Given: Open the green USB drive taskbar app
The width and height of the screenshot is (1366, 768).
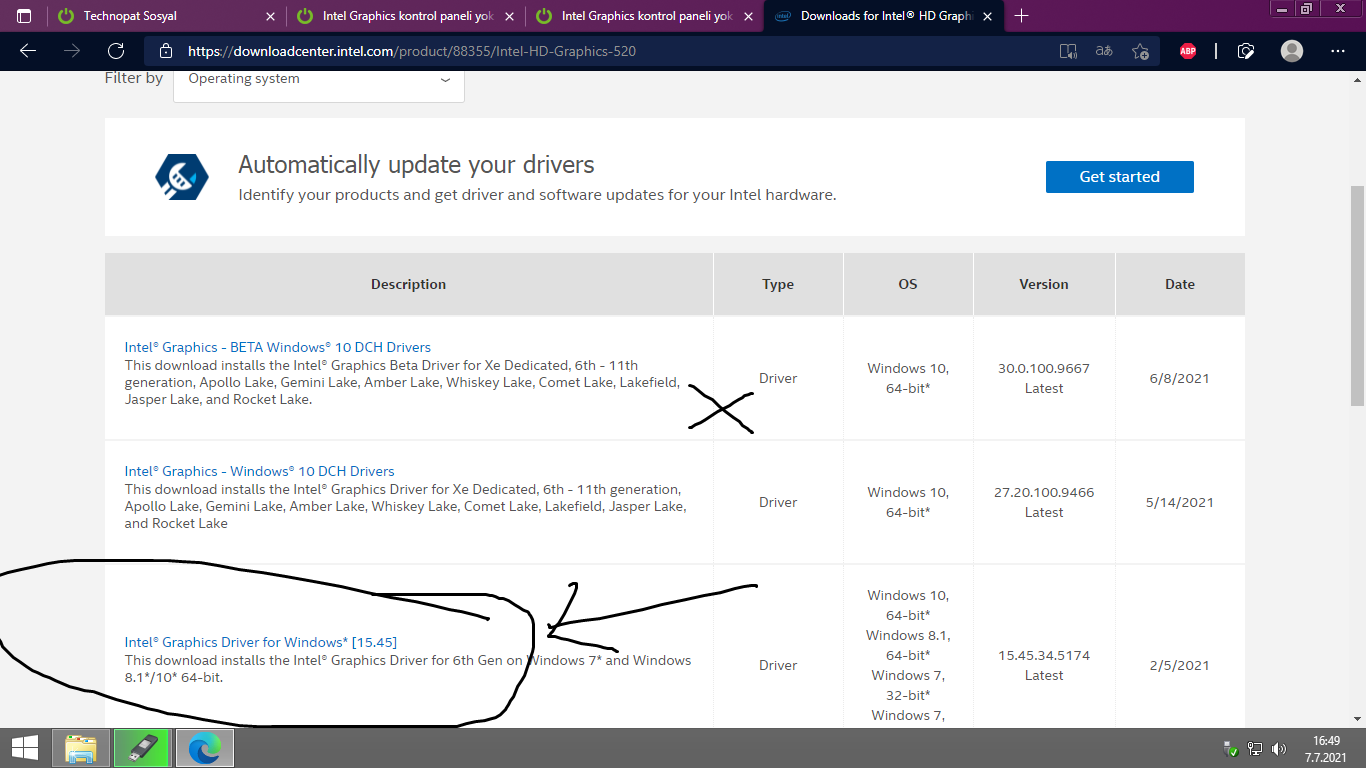Looking at the screenshot, I should [x=142, y=748].
